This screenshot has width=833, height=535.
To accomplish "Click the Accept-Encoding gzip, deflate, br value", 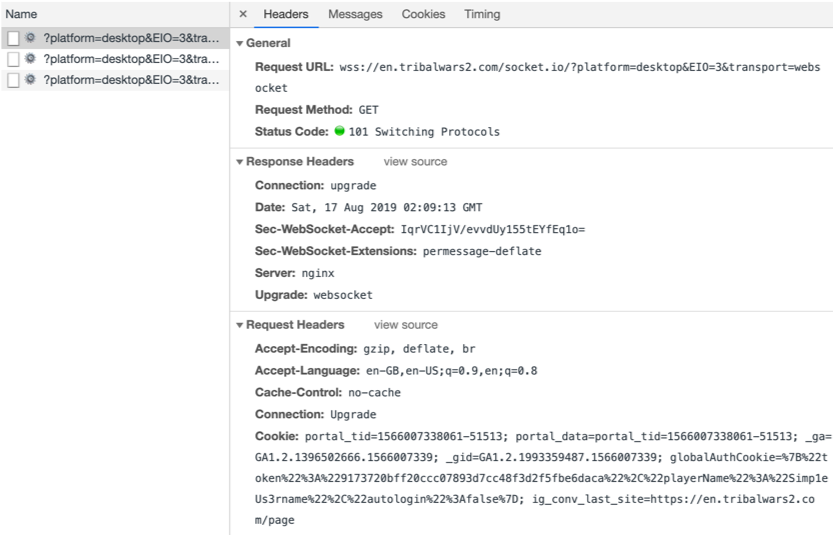I will click(419, 349).
